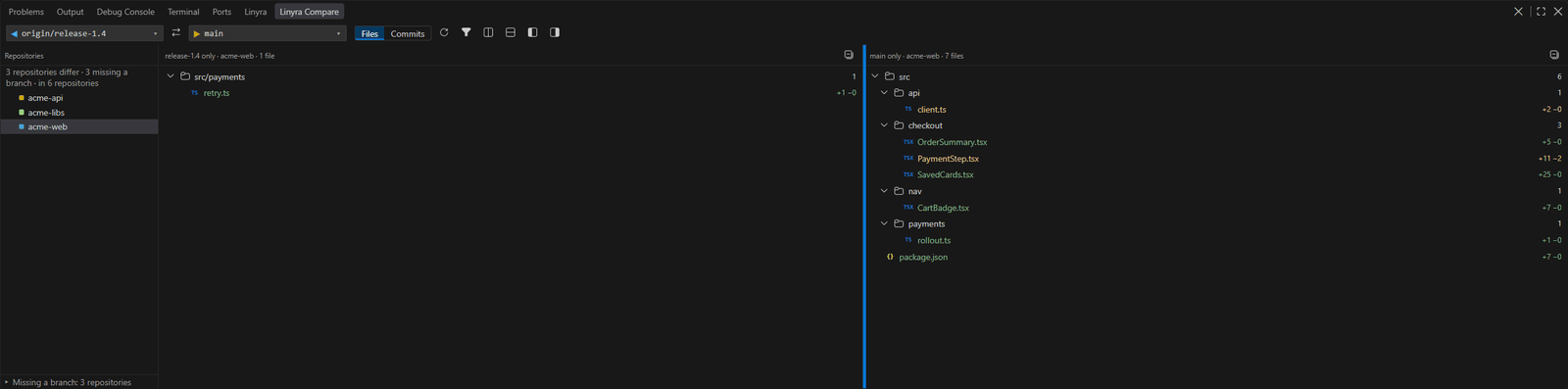The width and height of the screenshot is (1568, 389).
Task: Select the acme-api repository
Action: (78, 98)
